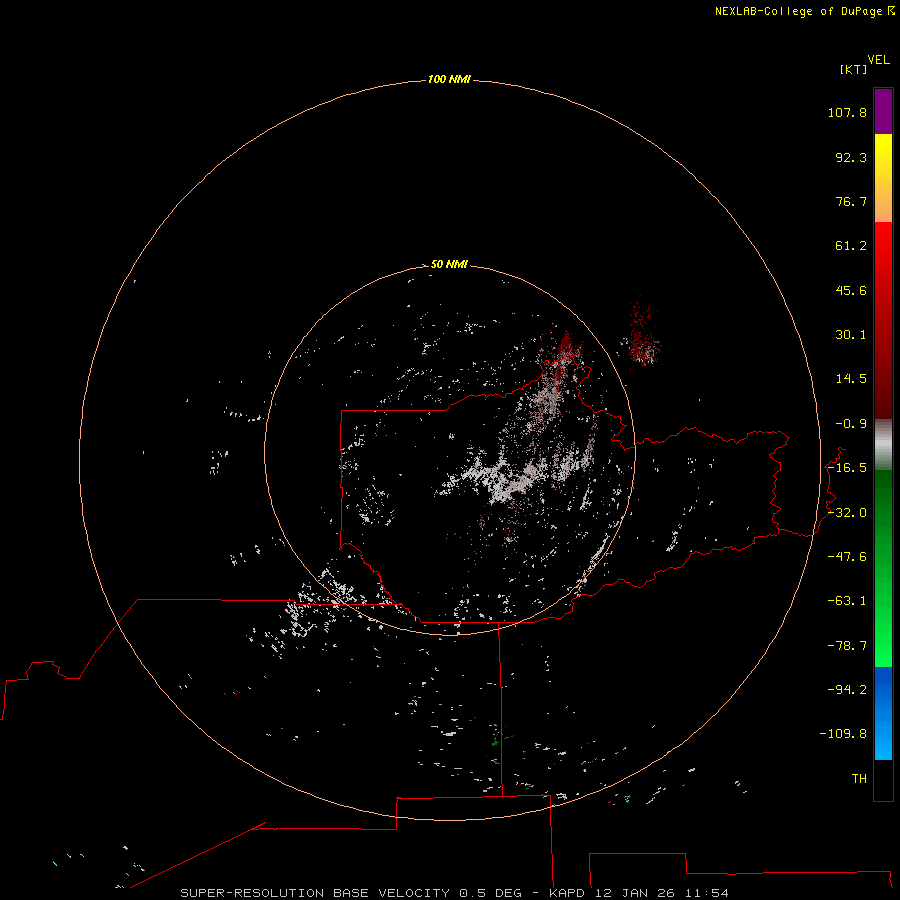Viewport: 900px width, 900px height.
Task: Click the yellow-orange band on velocity scale
Action: tap(883, 178)
